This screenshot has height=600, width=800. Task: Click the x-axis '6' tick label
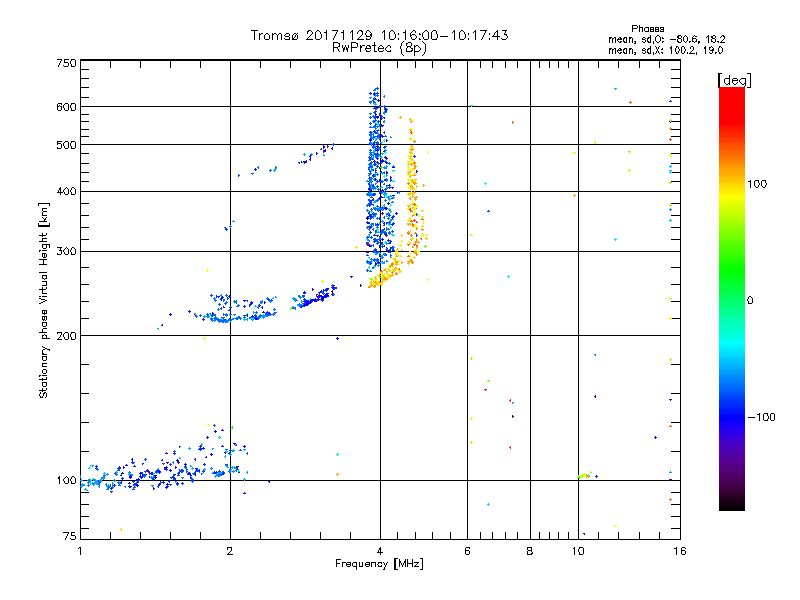pos(467,551)
